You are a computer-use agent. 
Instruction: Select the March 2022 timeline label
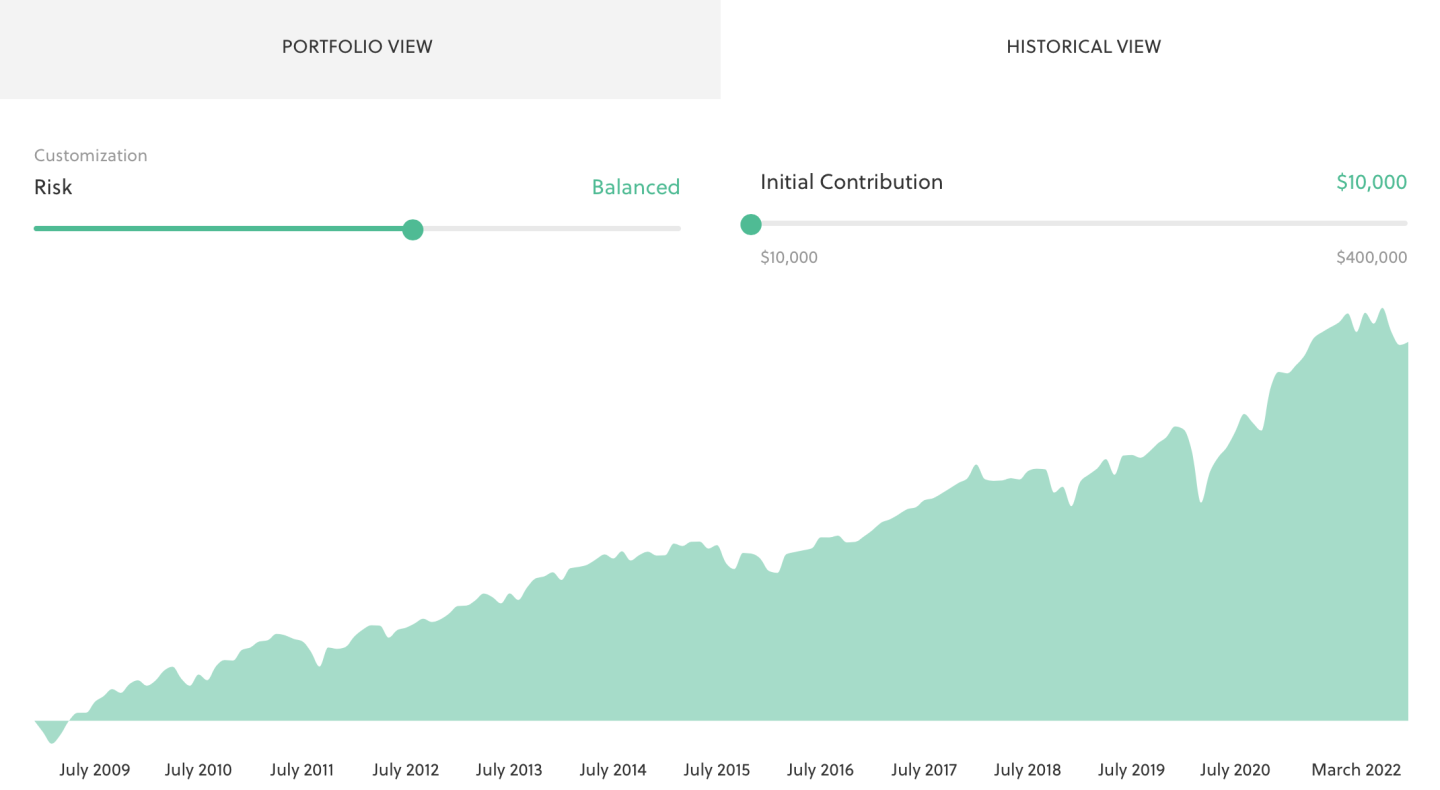[x=1356, y=770]
